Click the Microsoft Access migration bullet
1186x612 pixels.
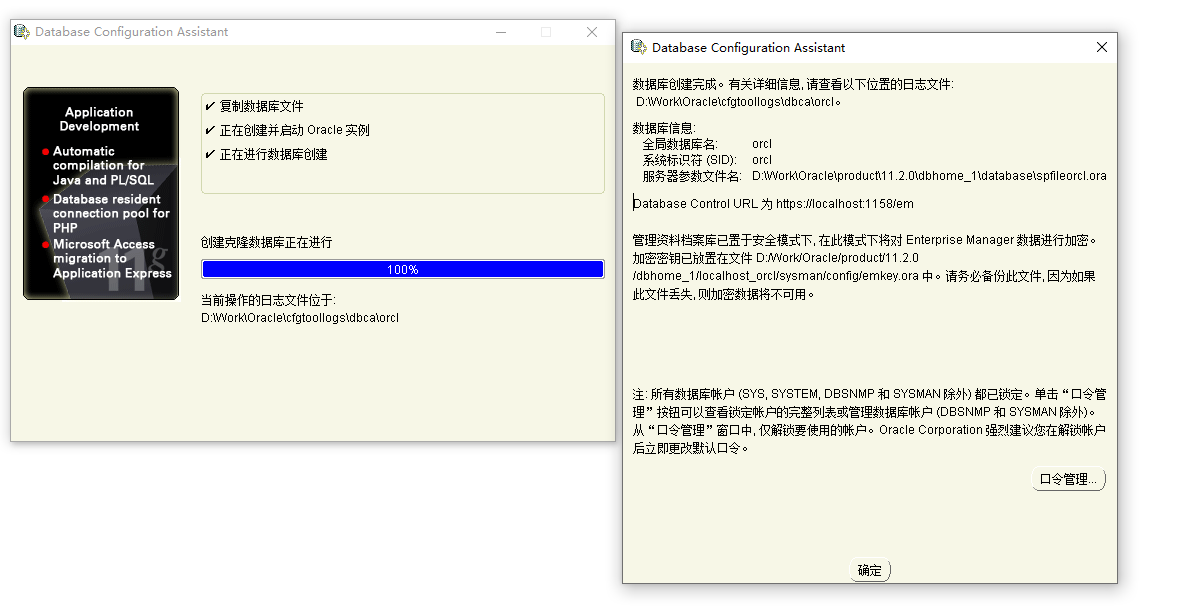tap(107, 259)
